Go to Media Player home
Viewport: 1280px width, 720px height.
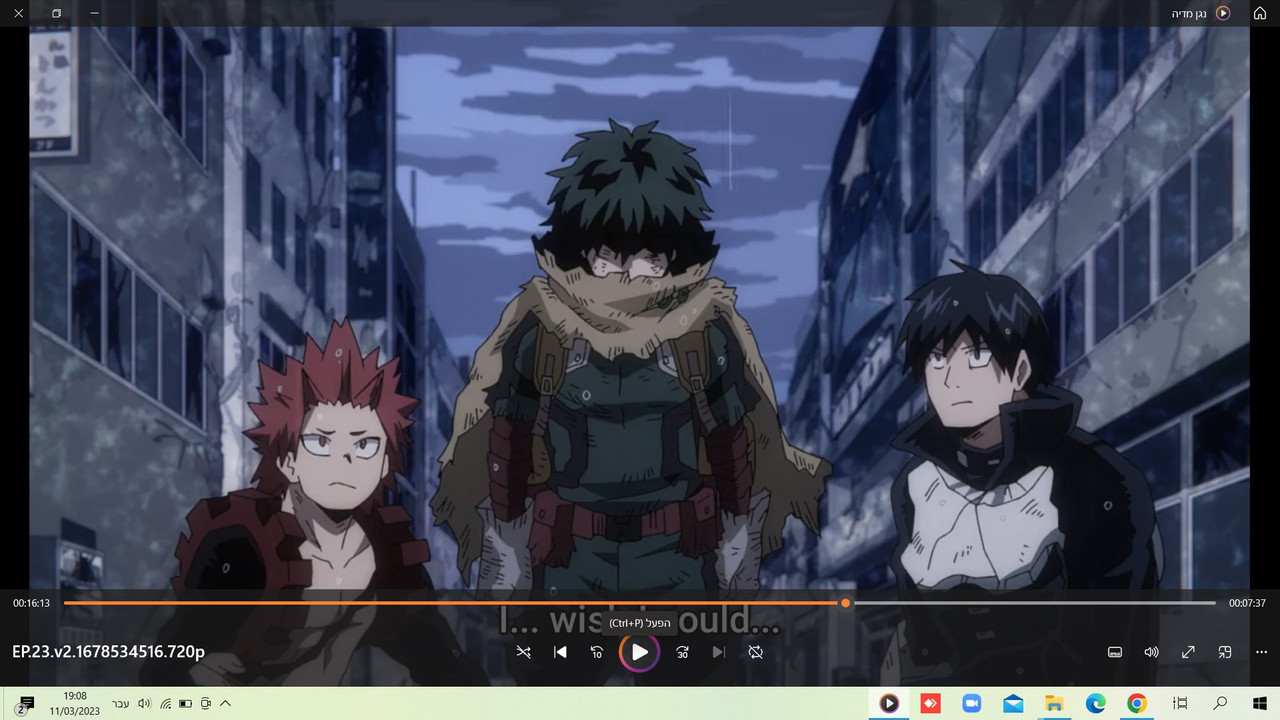point(1260,13)
